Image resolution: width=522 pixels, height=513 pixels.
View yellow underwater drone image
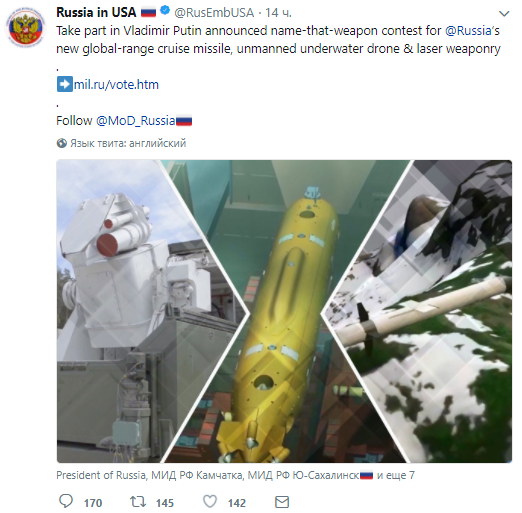(285, 311)
